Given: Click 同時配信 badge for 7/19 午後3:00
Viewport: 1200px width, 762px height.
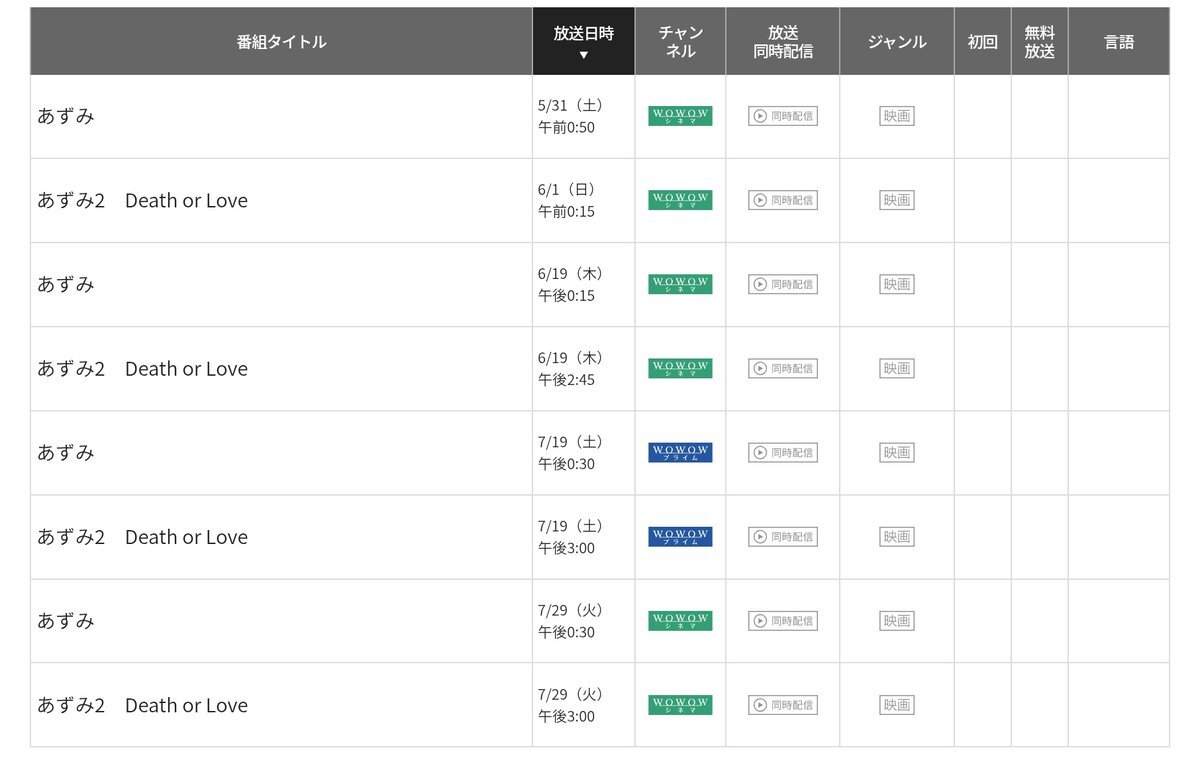Looking at the screenshot, I should 783,537.
